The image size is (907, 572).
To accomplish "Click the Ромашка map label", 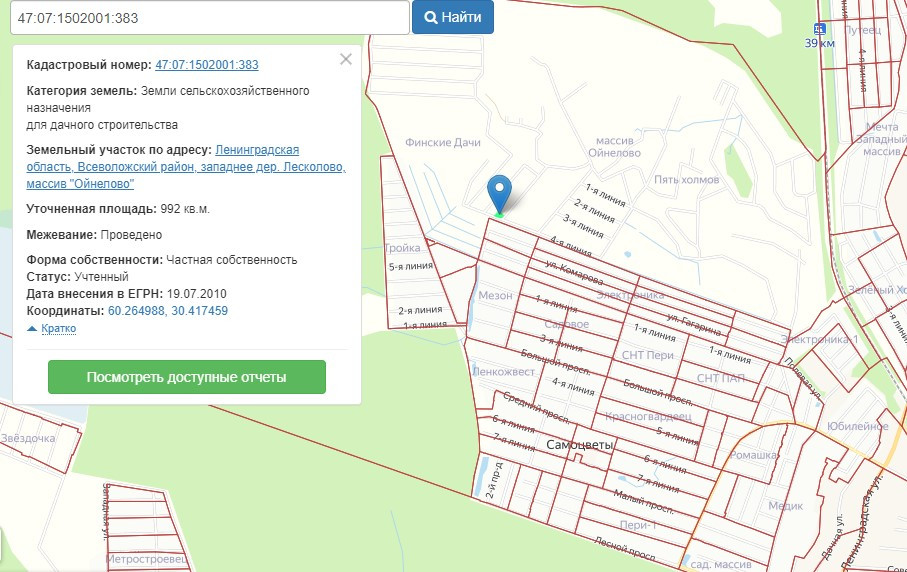I will tap(753, 455).
